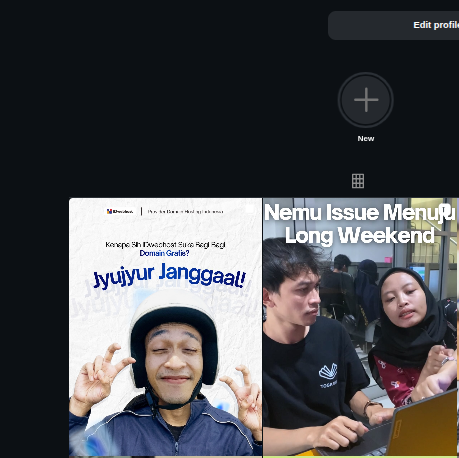Click the Nemu Issue Menuju title text
The height and width of the screenshot is (458, 459).
point(359,213)
